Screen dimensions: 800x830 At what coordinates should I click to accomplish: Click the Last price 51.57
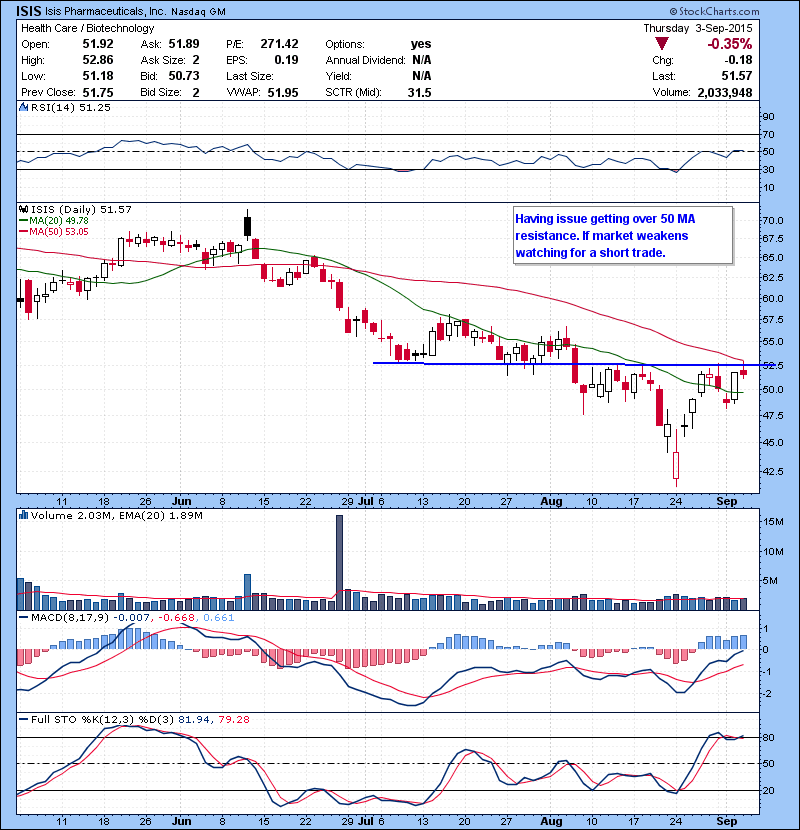pyautogui.click(x=737, y=76)
